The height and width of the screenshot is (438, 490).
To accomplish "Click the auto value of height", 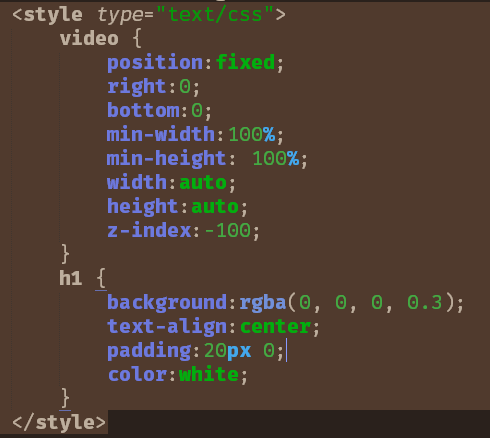I will pyautogui.click(x=215, y=207).
